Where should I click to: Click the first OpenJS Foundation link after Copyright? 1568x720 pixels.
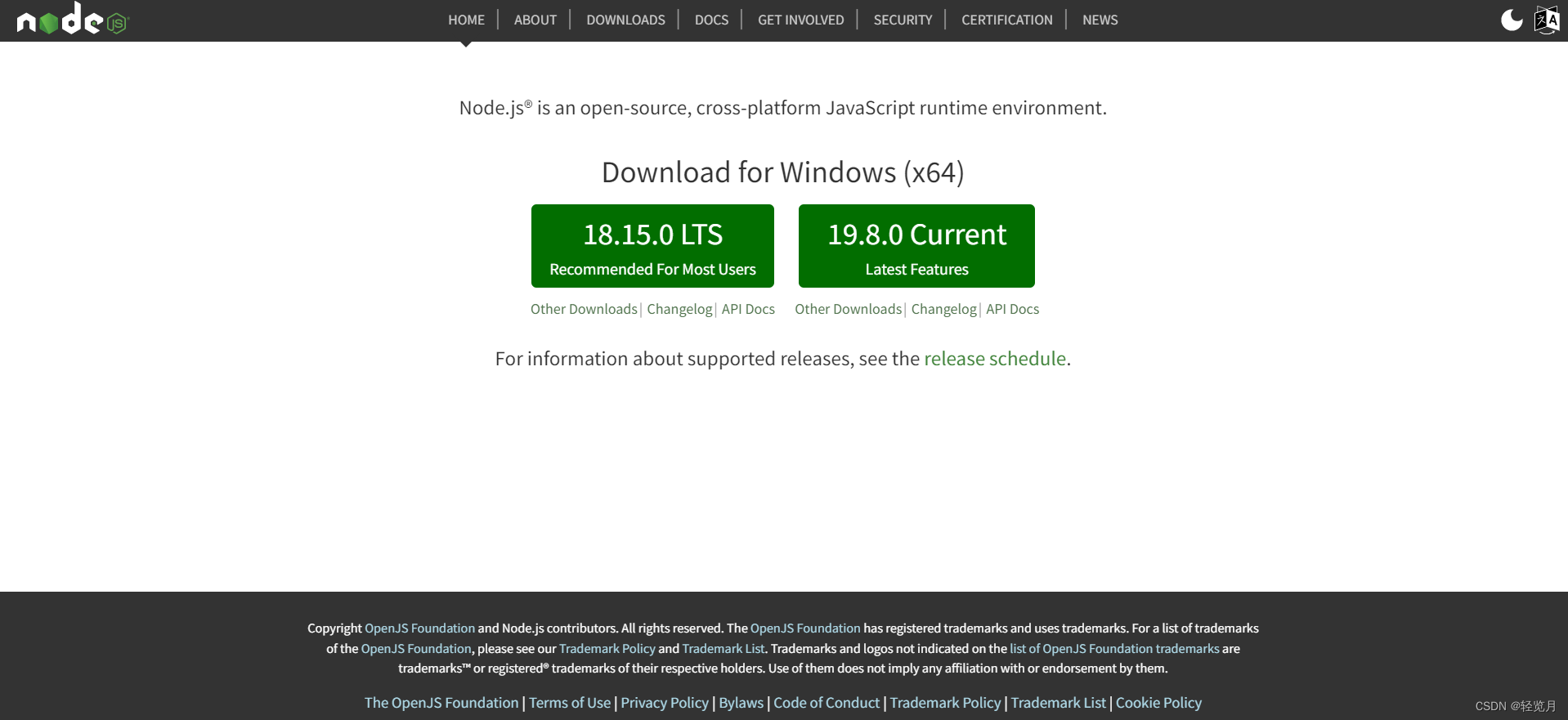point(419,628)
